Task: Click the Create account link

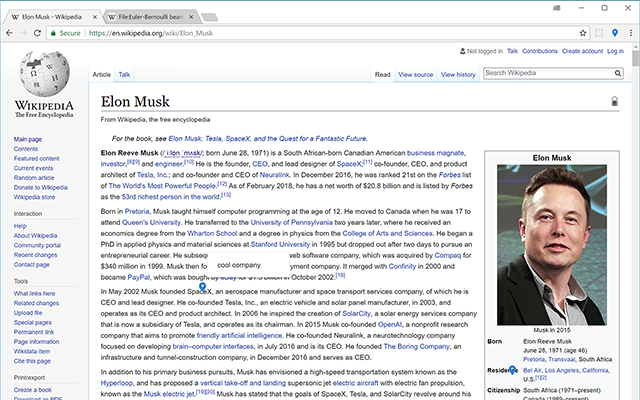Action: (x=582, y=51)
